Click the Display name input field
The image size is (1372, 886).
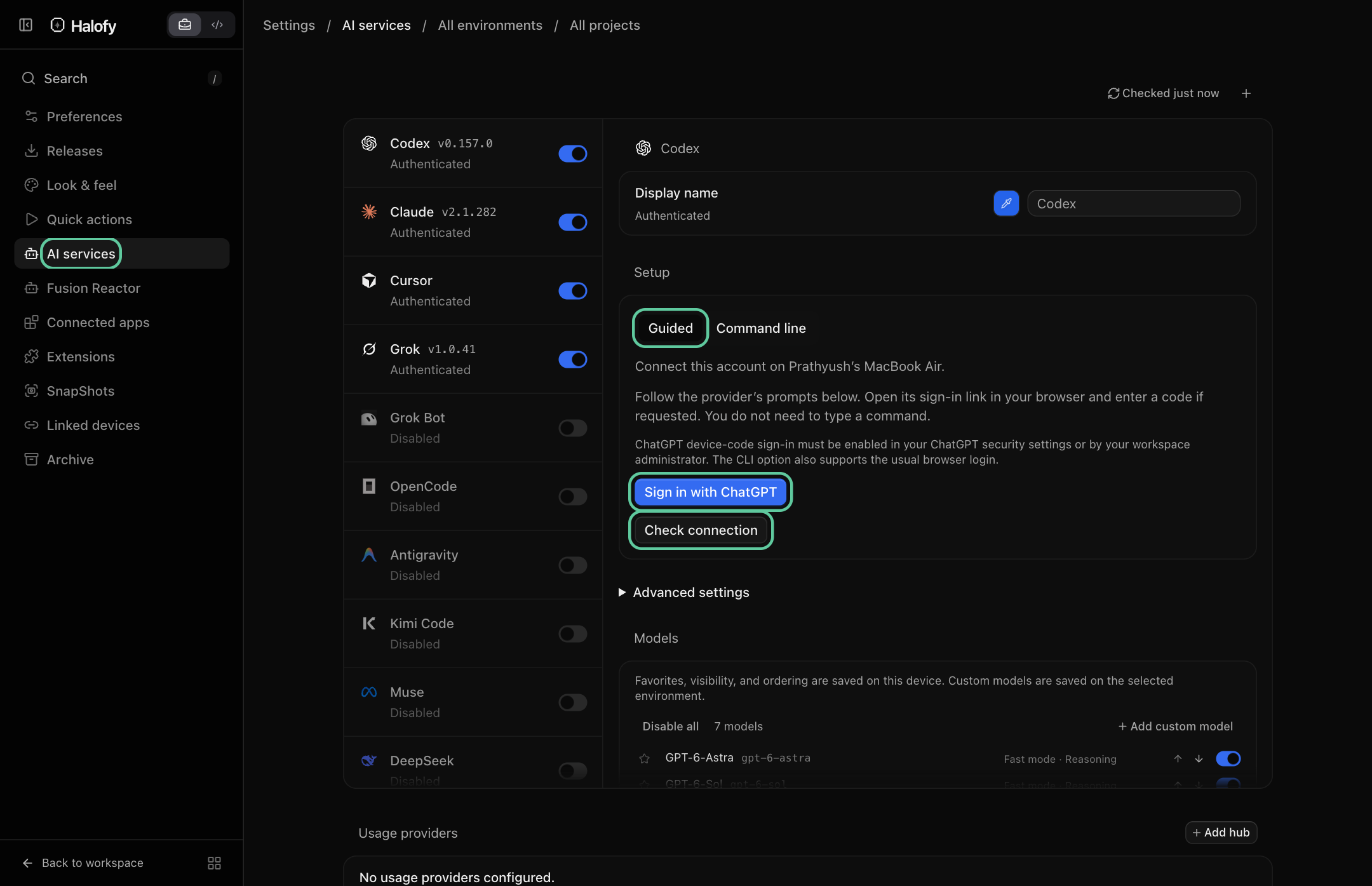point(1134,203)
